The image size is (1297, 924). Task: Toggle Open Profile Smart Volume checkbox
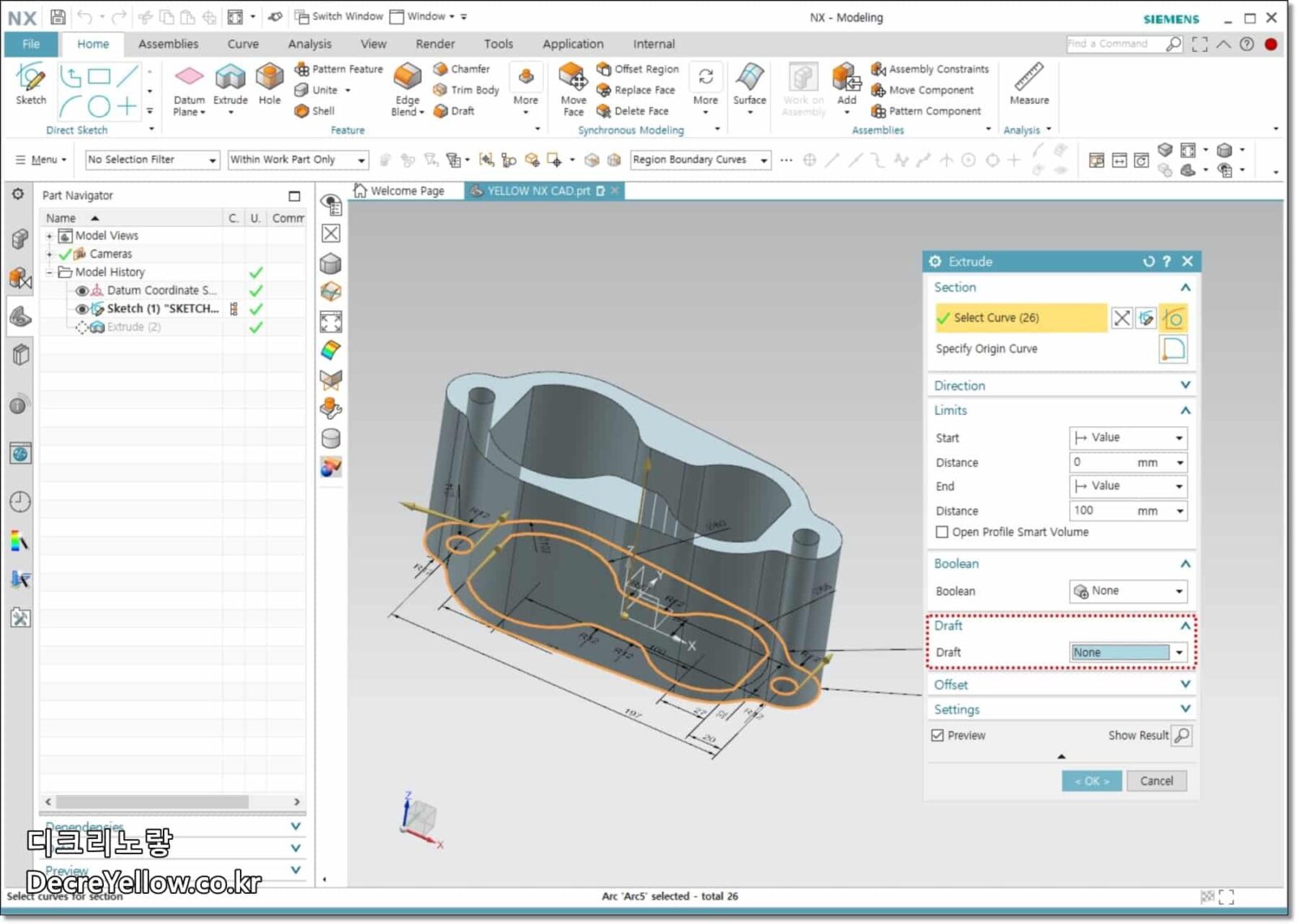point(942,533)
